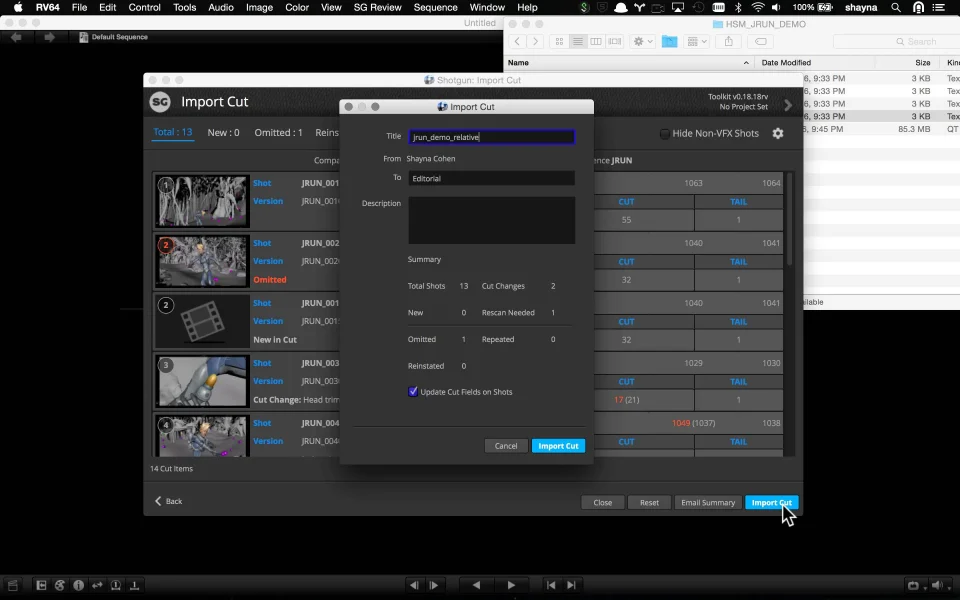
Task: Click the audio volume icon in the RV bottom bar
Action: click(938, 585)
